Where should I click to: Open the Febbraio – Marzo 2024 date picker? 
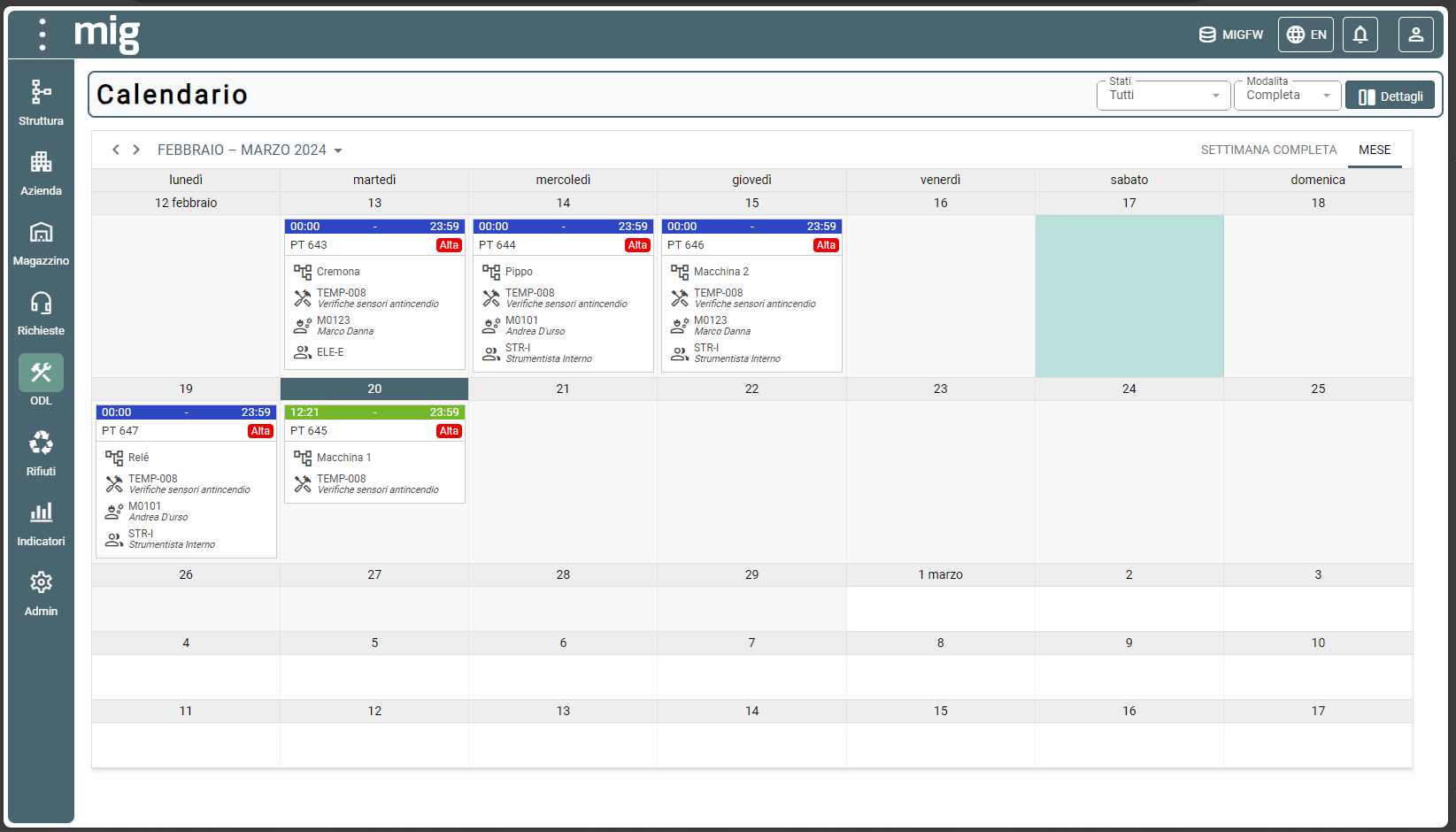250,150
